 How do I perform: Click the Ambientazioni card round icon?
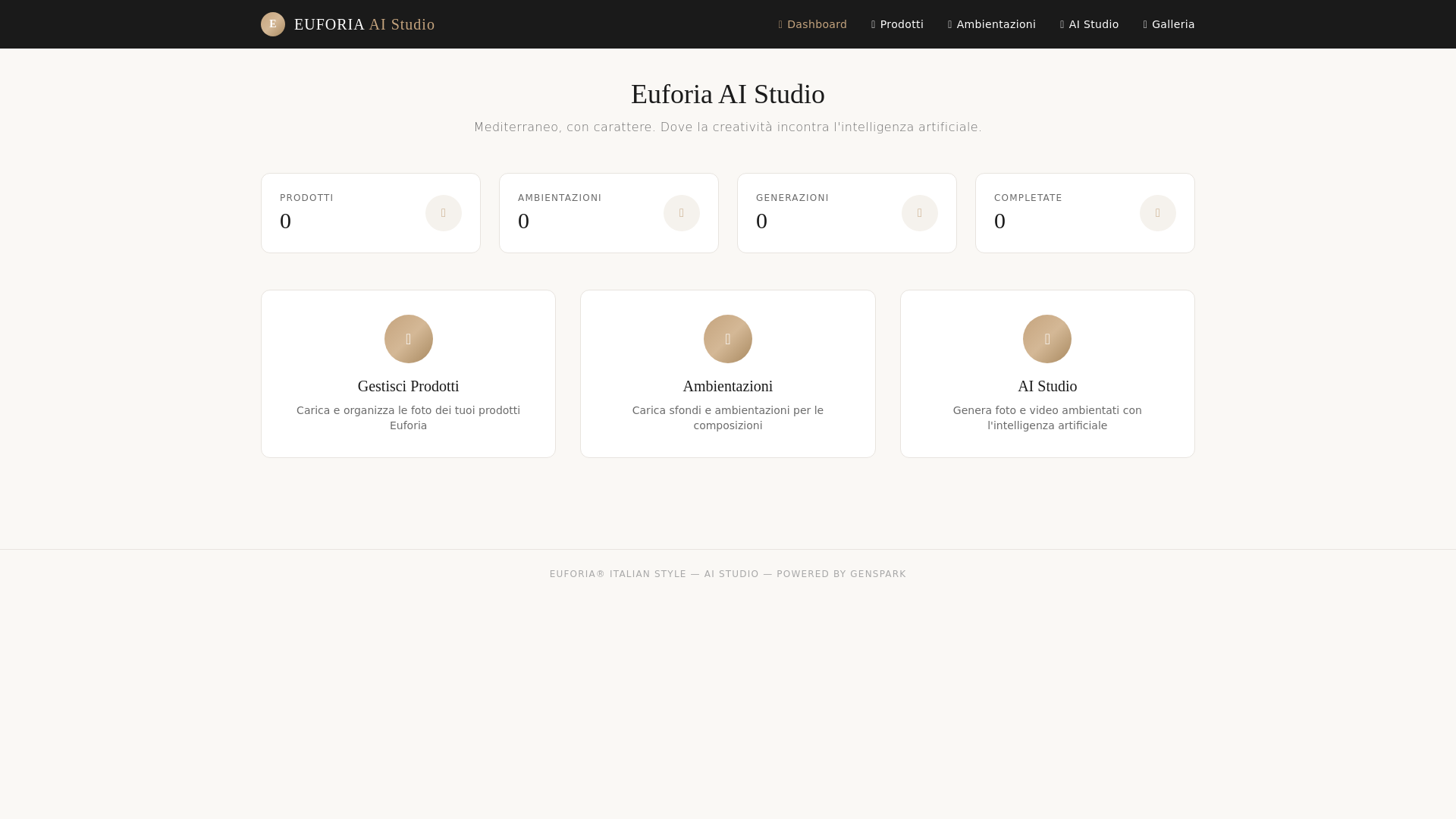click(x=728, y=339)
